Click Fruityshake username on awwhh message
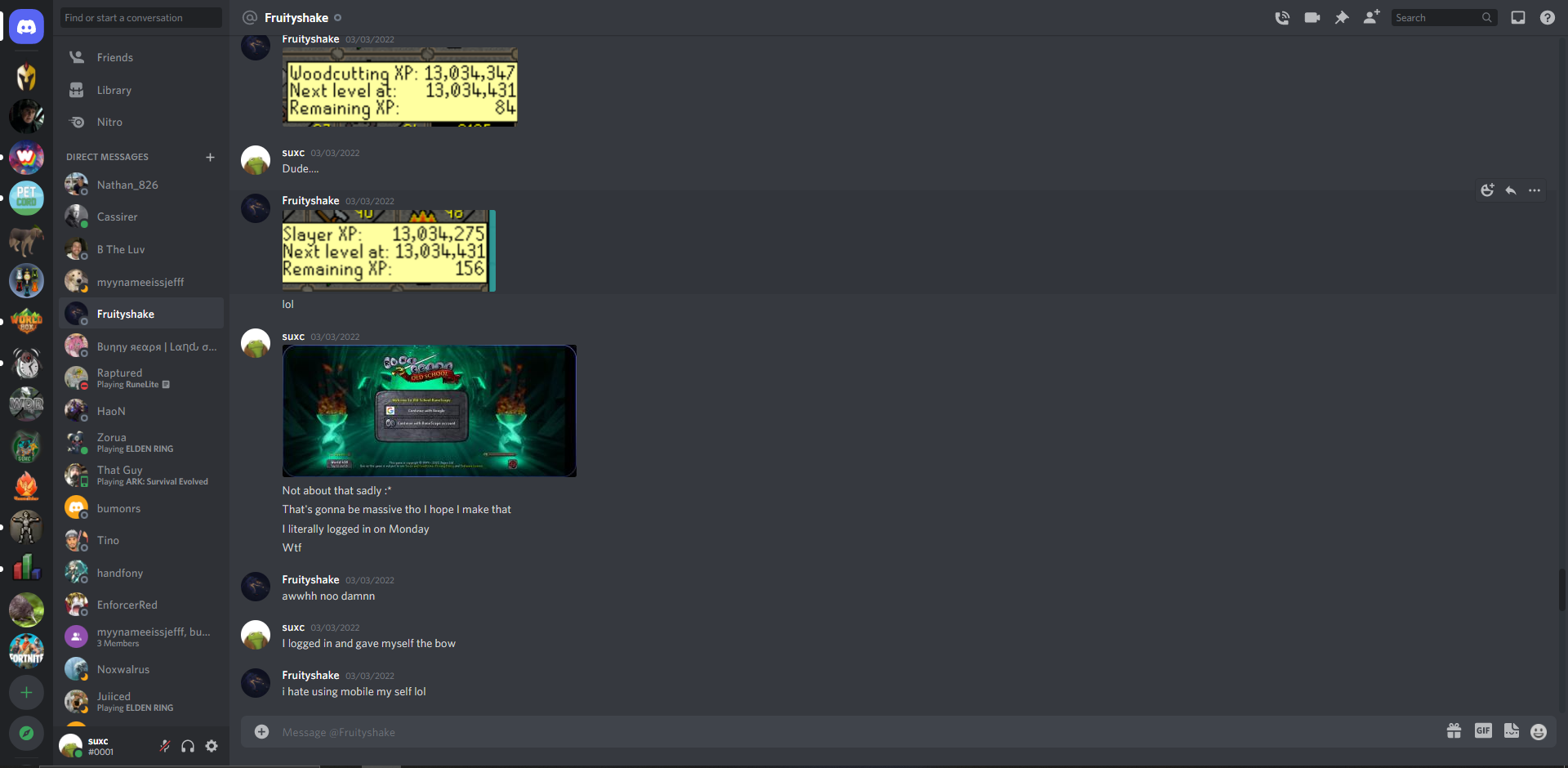Screen dimensions: 1568x768 pos(310,579)
